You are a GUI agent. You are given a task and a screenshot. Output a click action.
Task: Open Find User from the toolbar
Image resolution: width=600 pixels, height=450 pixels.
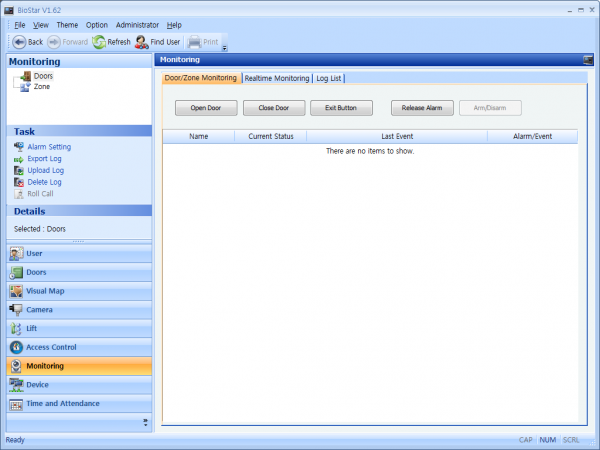(142, 42)
